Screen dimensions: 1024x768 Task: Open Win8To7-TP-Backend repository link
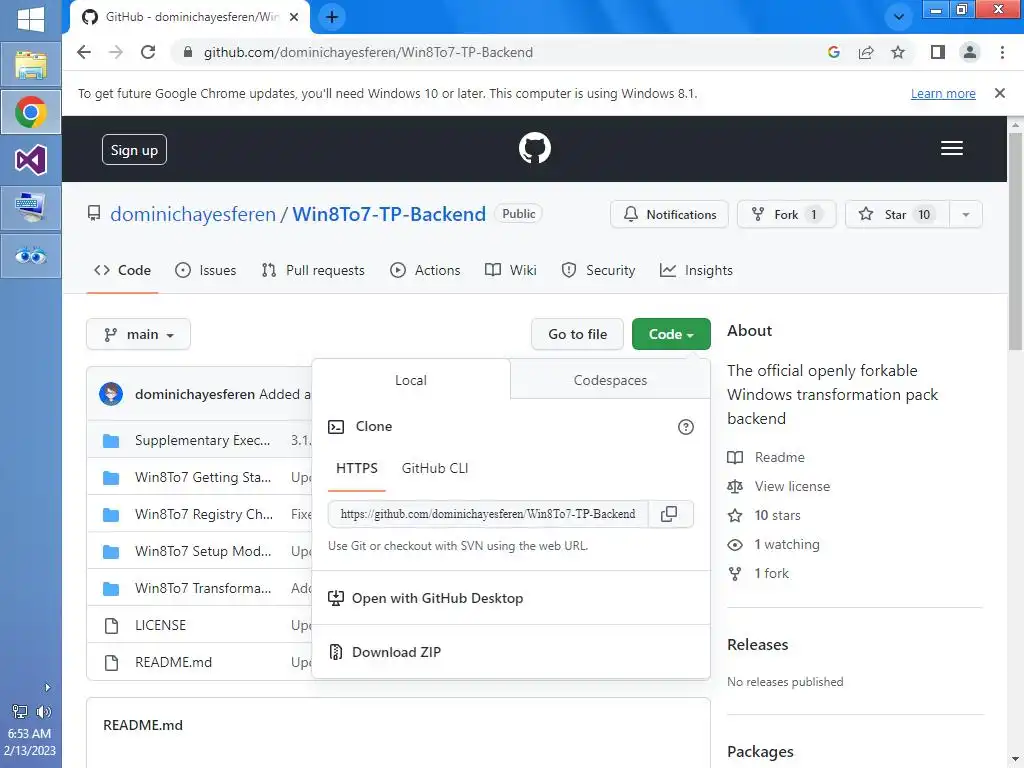[x=389, y=214]
